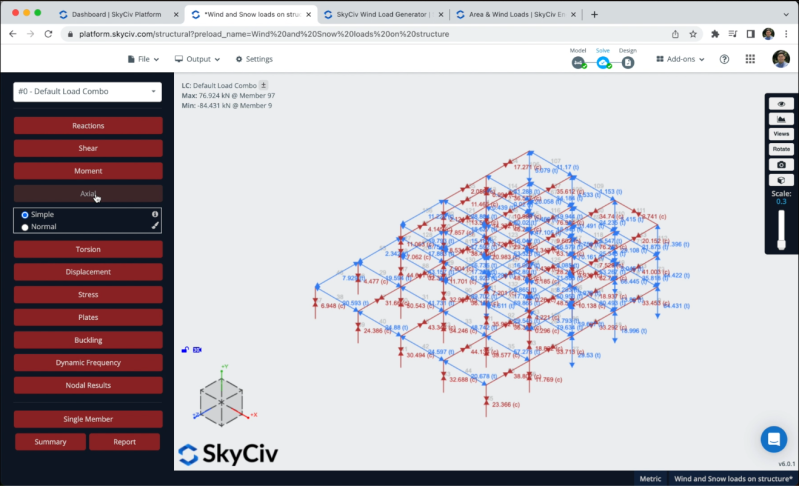Click the unlock icon beside the viewport
This screenshot has height=486, width=799.
(x=185, y=350)
